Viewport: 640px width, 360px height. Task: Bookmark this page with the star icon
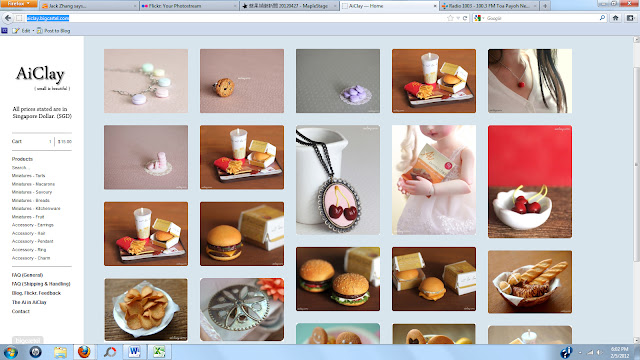450,18
